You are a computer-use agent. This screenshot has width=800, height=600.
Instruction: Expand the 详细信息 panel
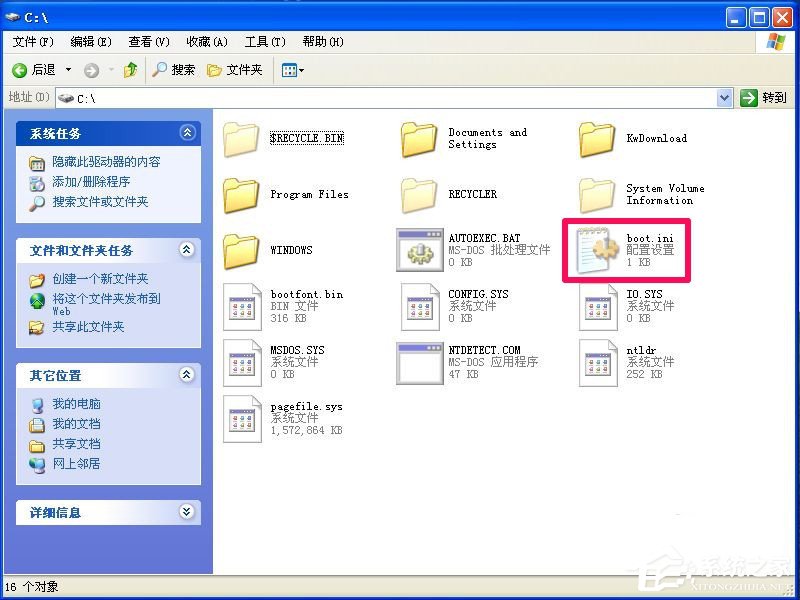pos(186,512)
